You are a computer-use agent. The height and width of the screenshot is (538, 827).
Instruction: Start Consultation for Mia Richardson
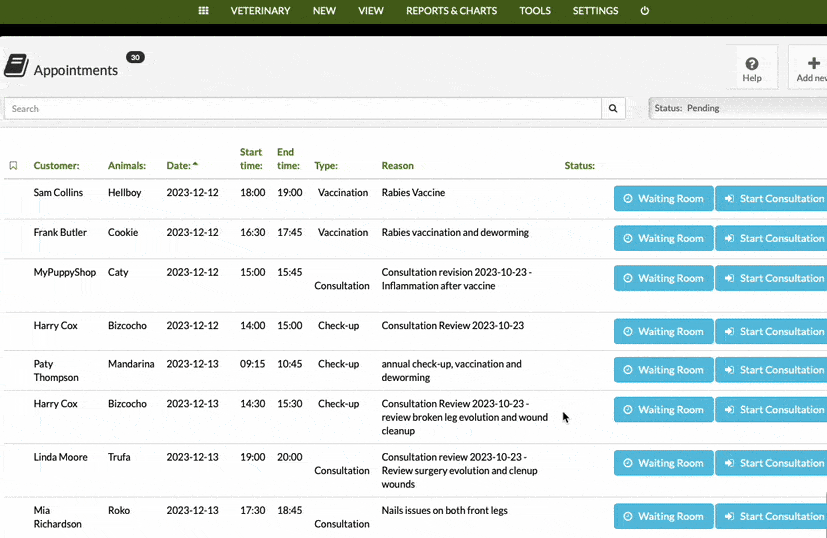(771, 516)
